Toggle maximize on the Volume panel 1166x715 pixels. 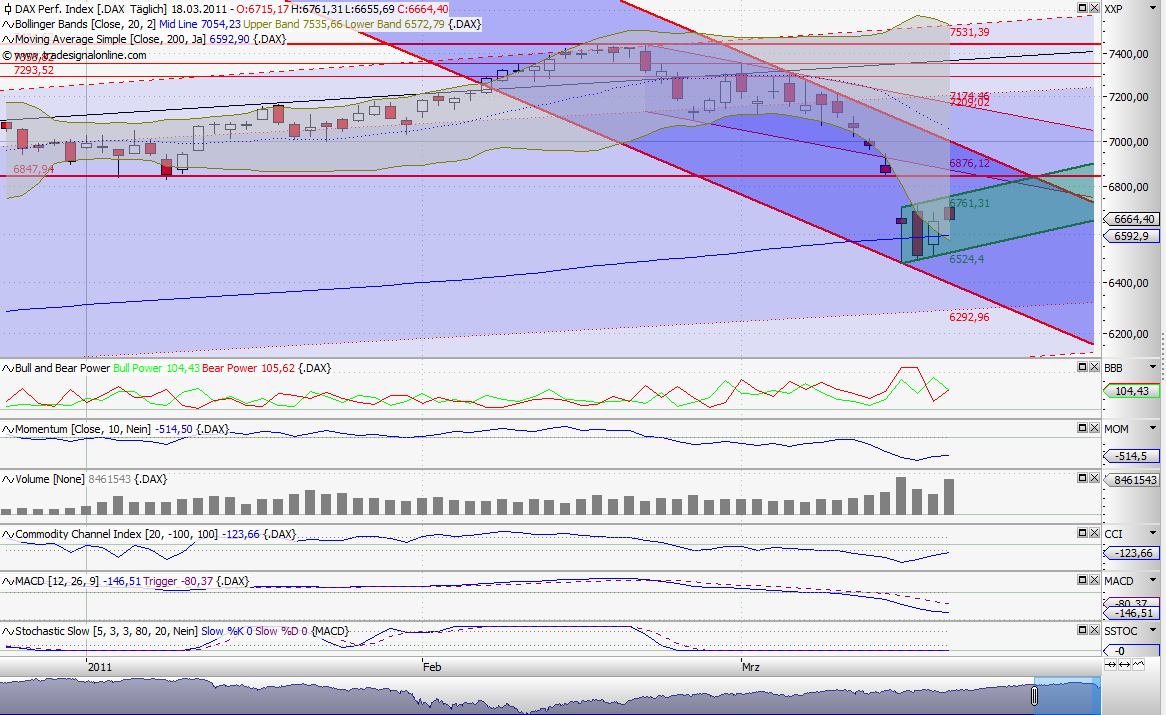pos(1082,478)
